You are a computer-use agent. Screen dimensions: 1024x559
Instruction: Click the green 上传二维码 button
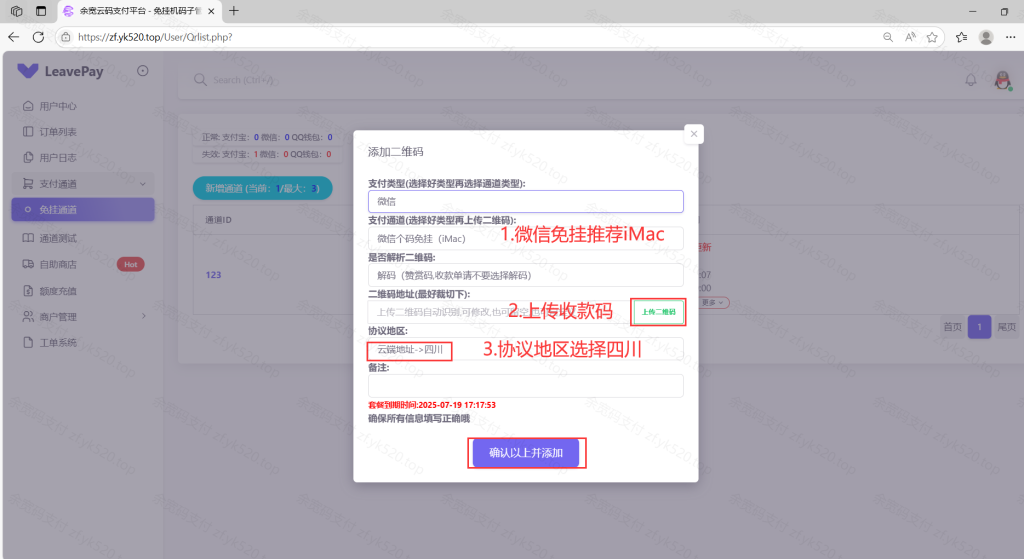click(x=657, y=312)
